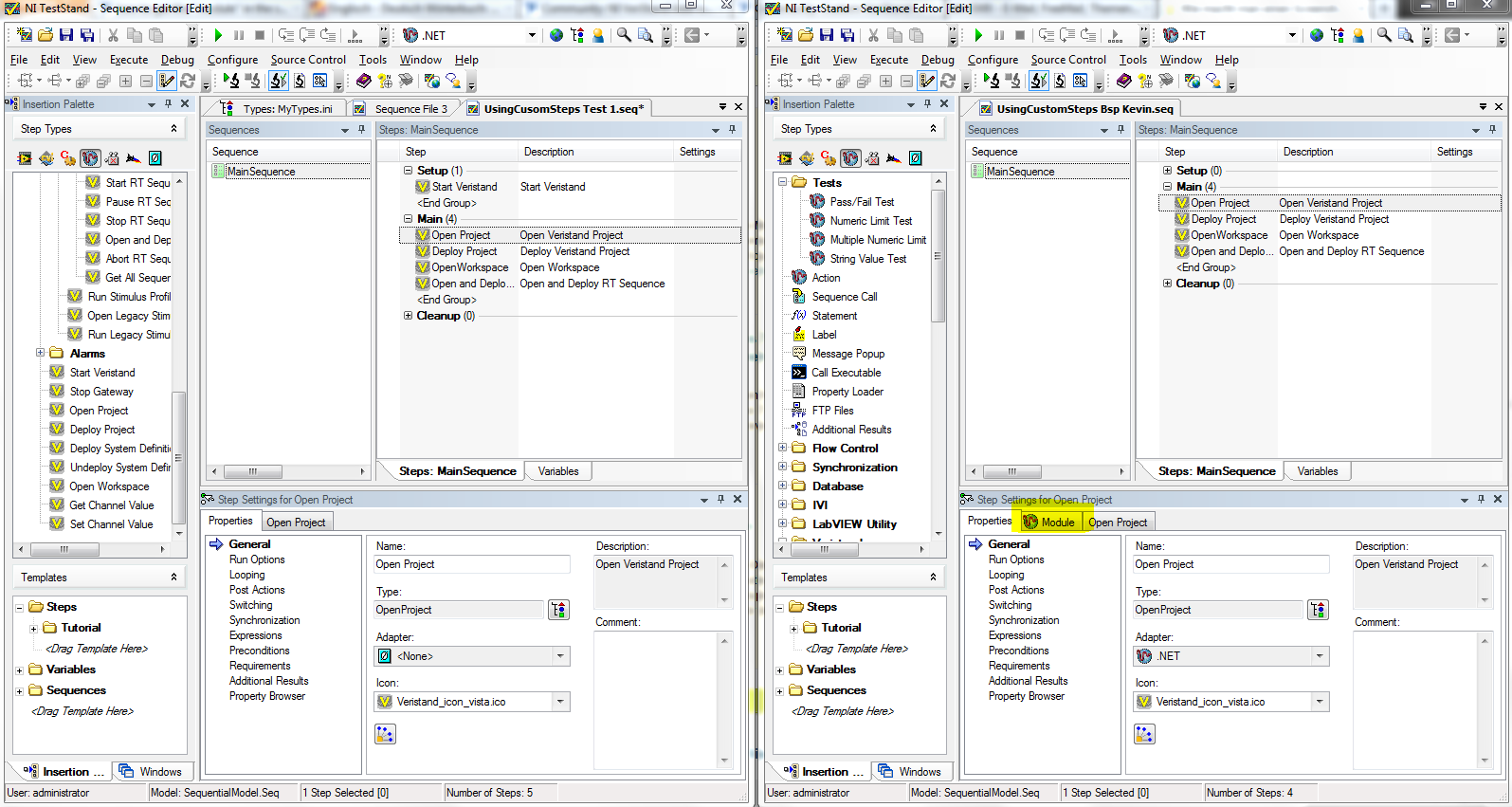Expand Alarms folder in left Insertion Palette
The image size is (1512, 807).
pos(41,353)
